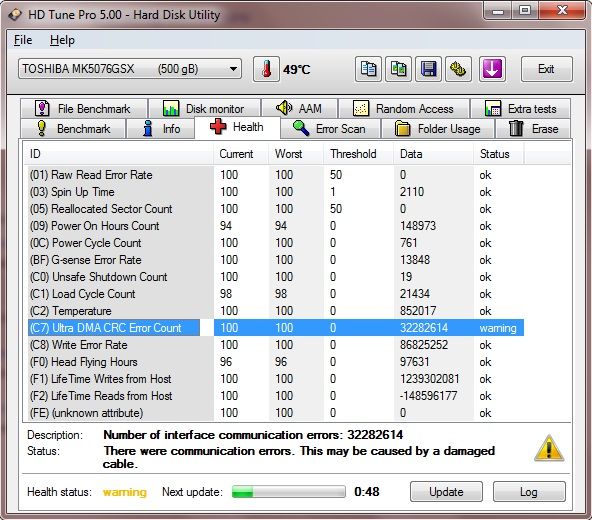
Task: Select the Spin Up Time row
Action: pyautogui.click(x=276, y=192)
